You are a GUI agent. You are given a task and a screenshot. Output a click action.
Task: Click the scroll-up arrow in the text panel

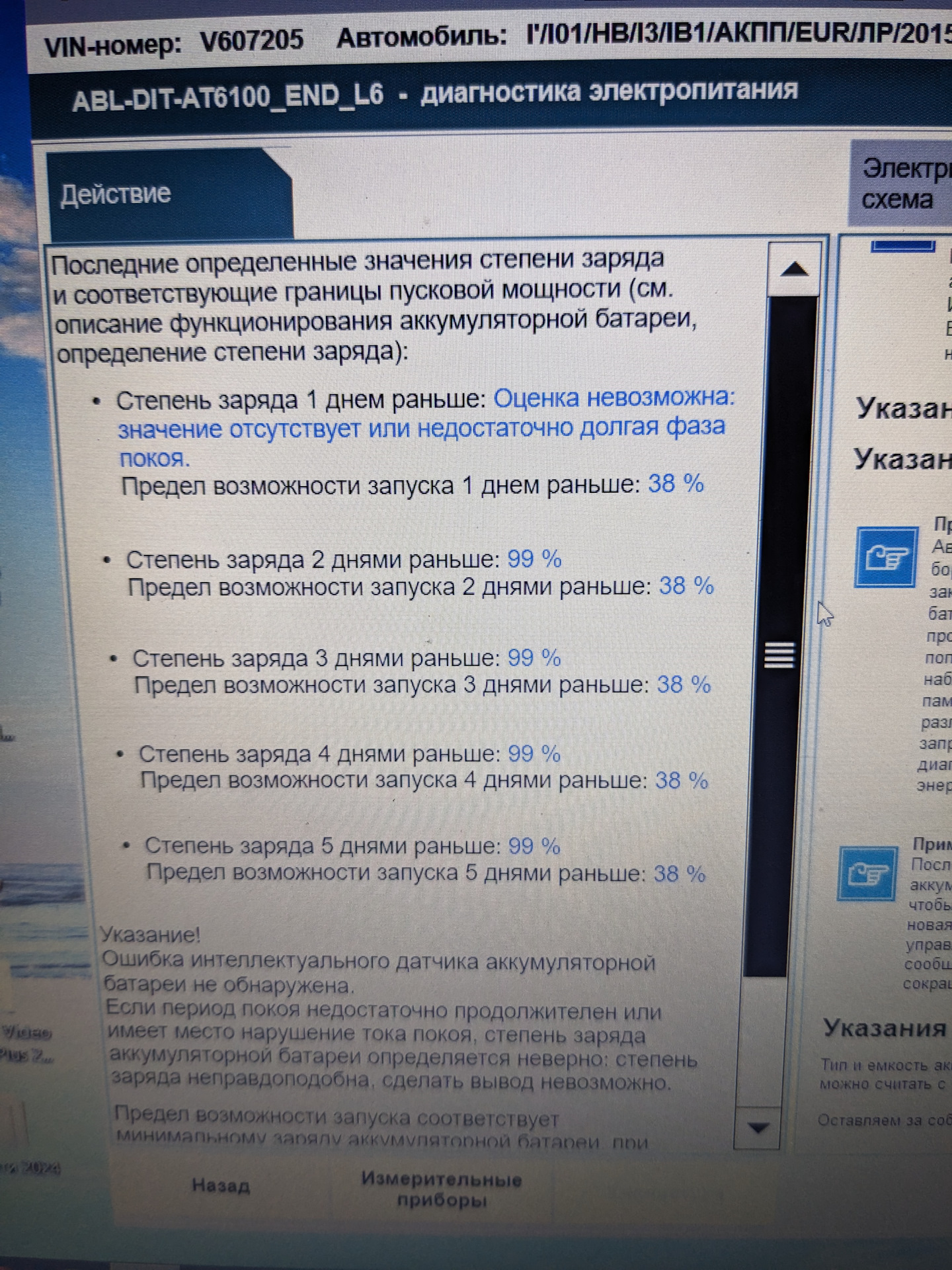coord(794,269)
